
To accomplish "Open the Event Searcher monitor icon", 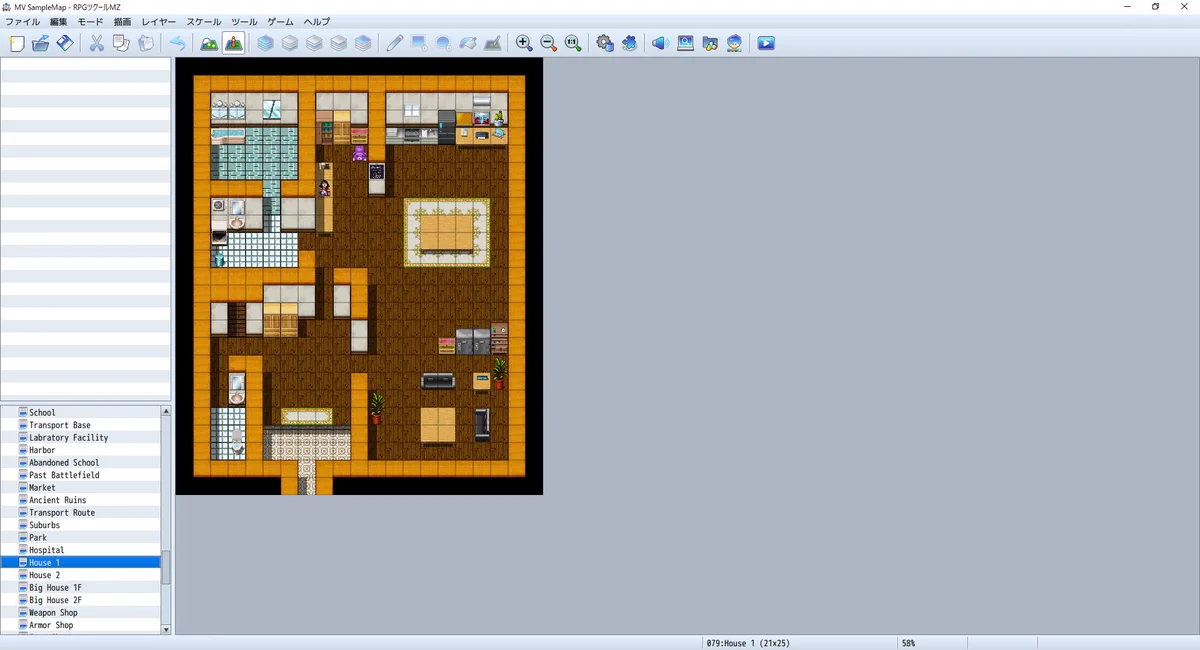I will tap(686, 43).
